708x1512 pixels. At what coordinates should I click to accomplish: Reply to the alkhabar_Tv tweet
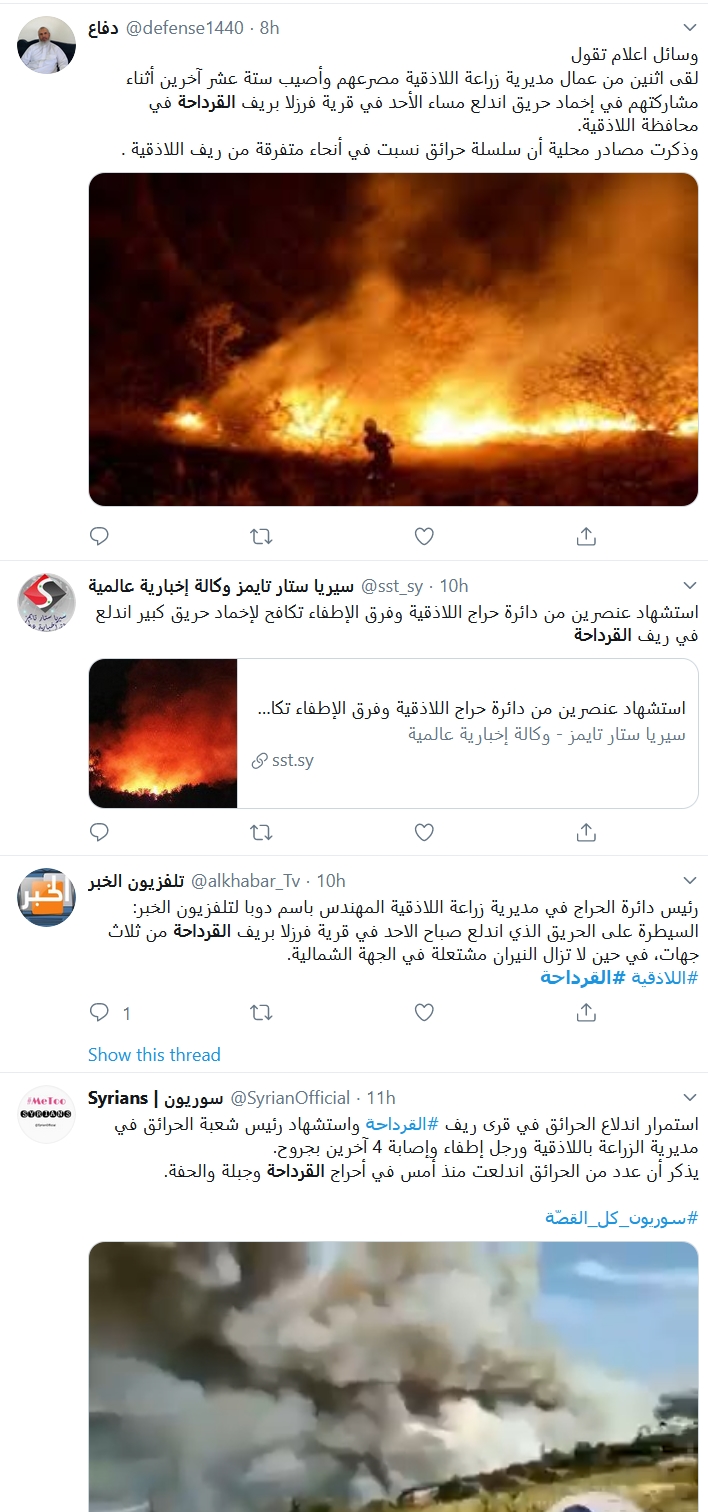pos(99,1013)
